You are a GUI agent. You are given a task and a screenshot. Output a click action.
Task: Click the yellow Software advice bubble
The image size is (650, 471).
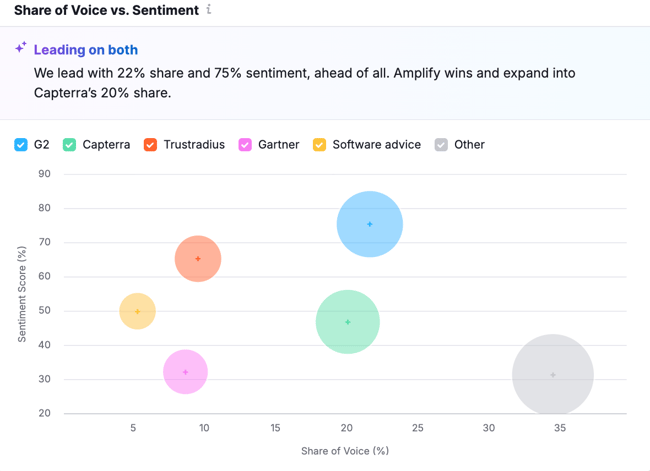pos(138,311)
